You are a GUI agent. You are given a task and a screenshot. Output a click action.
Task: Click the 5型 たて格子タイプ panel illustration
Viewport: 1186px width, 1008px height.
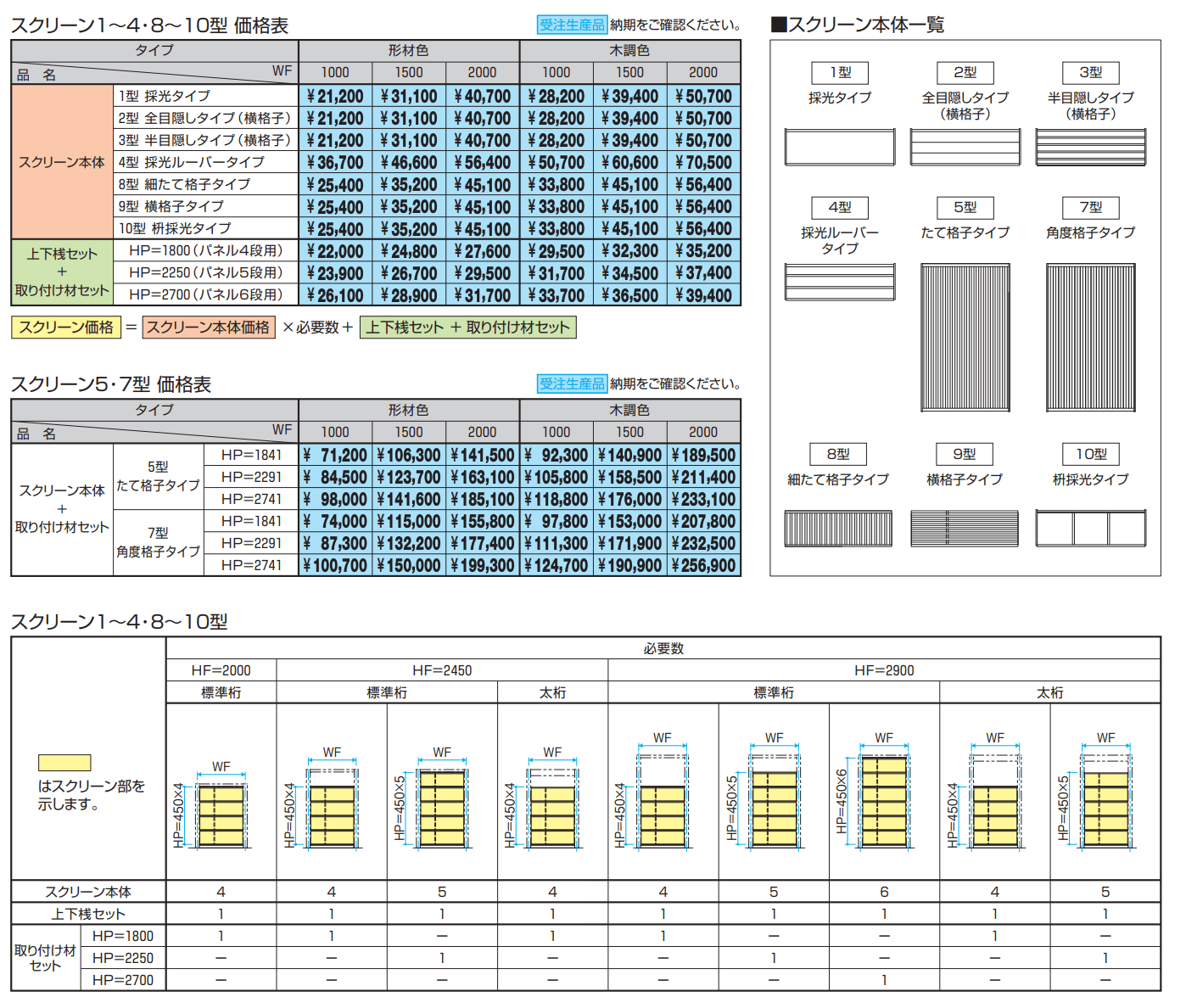click(x=965, y=337)
